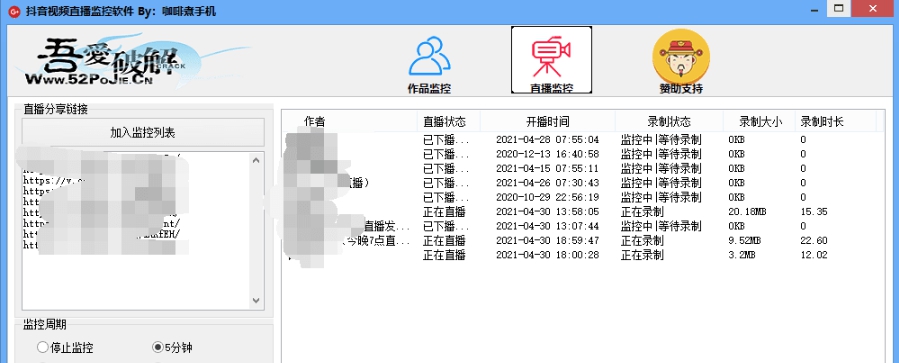Minimize the 抖音视频直播监控软件 window
Screen dimensions: 899x363
[814, 9]
